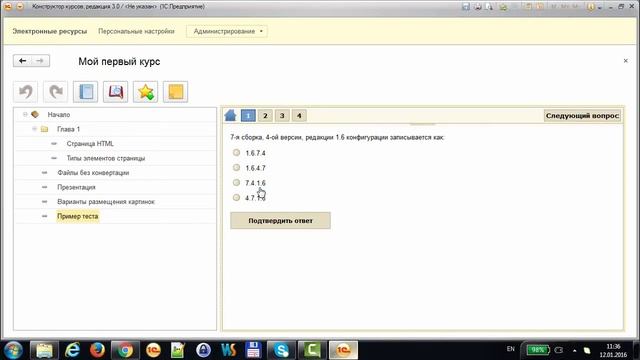Open title bar dropdown arrow near info icon
Viewport: 640px width, 360px height.
click(600, 7)
